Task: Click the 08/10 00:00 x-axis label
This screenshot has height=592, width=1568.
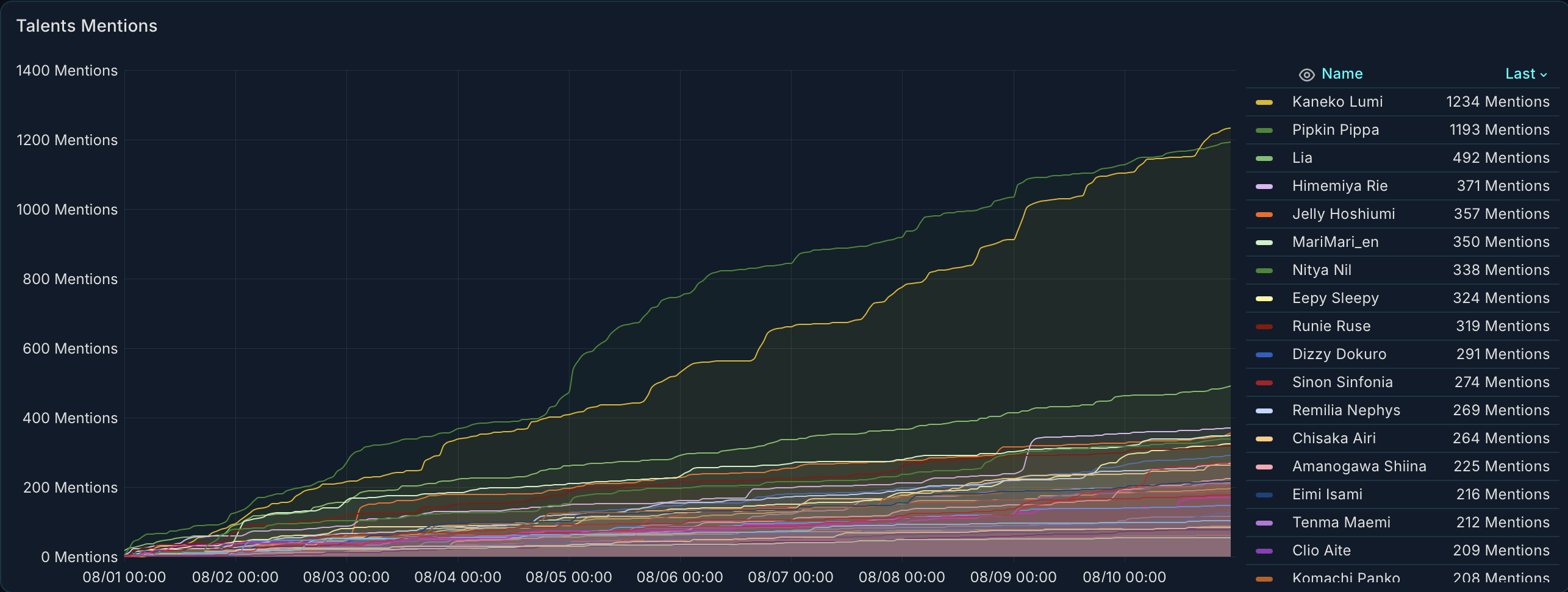Action: 1125,577
